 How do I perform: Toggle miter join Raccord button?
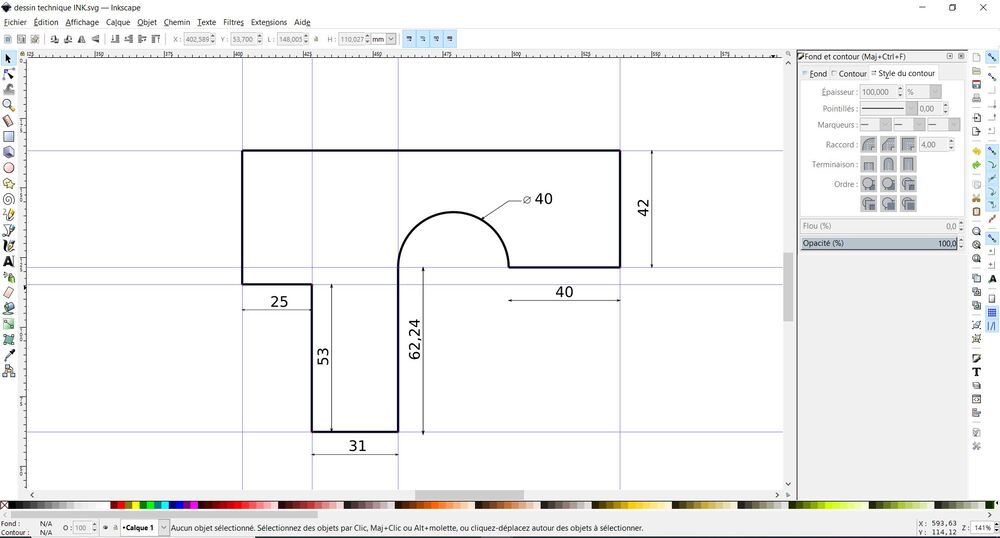coord(908,145)
